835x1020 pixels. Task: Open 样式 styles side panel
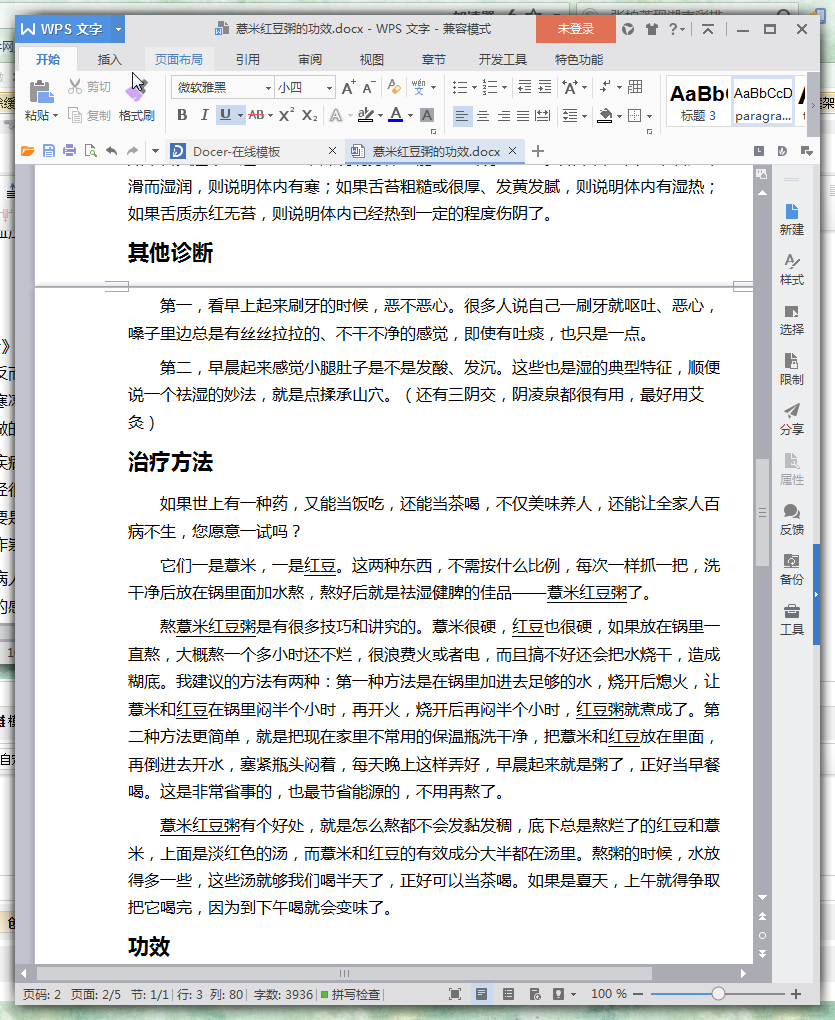[x=791, y=269]
